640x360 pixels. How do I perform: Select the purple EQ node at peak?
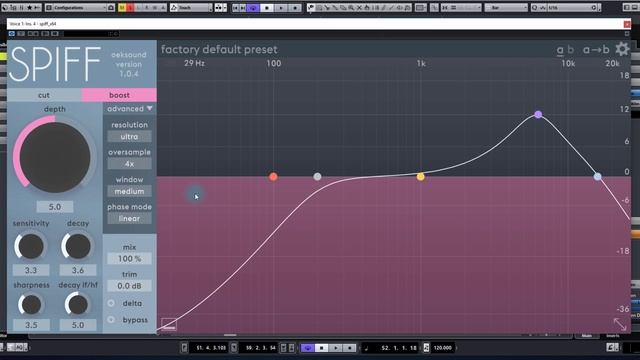coord(538,114)
